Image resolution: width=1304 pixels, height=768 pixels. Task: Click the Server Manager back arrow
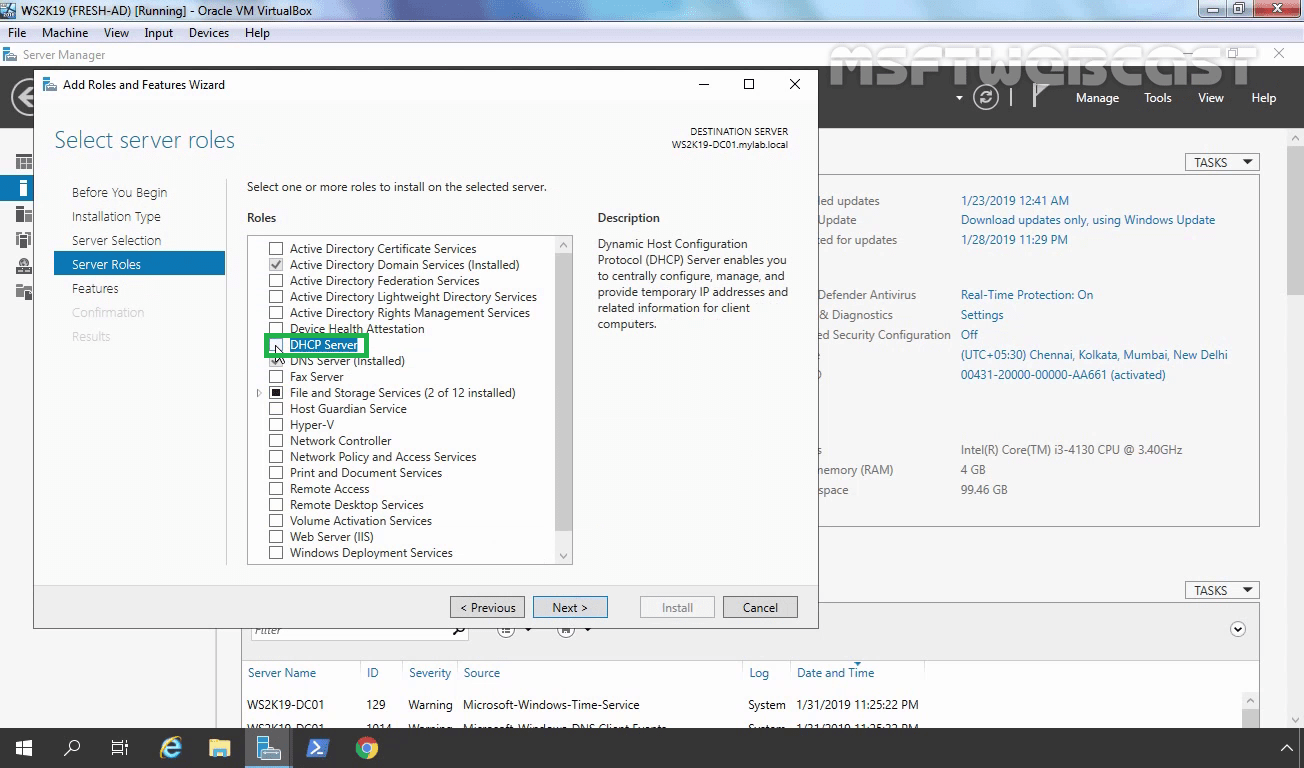[x=22, y=97]
